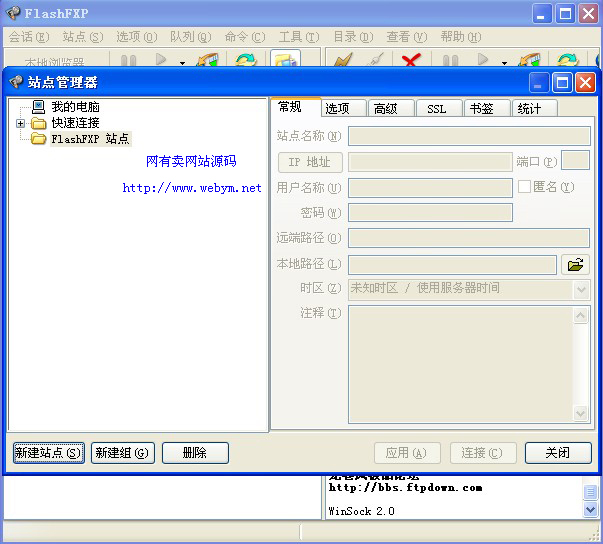This screenshot has height=544, width=603.
Task: Click the 应用 button
Action: click(407, 453)
